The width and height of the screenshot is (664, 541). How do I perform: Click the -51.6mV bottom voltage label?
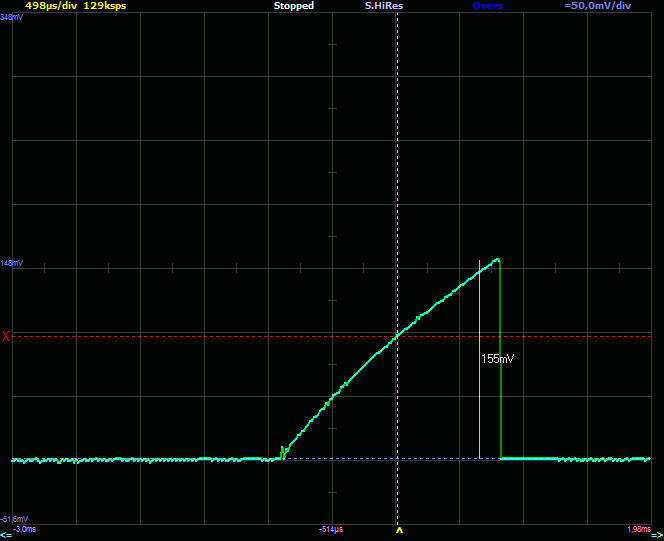(14, 518)
